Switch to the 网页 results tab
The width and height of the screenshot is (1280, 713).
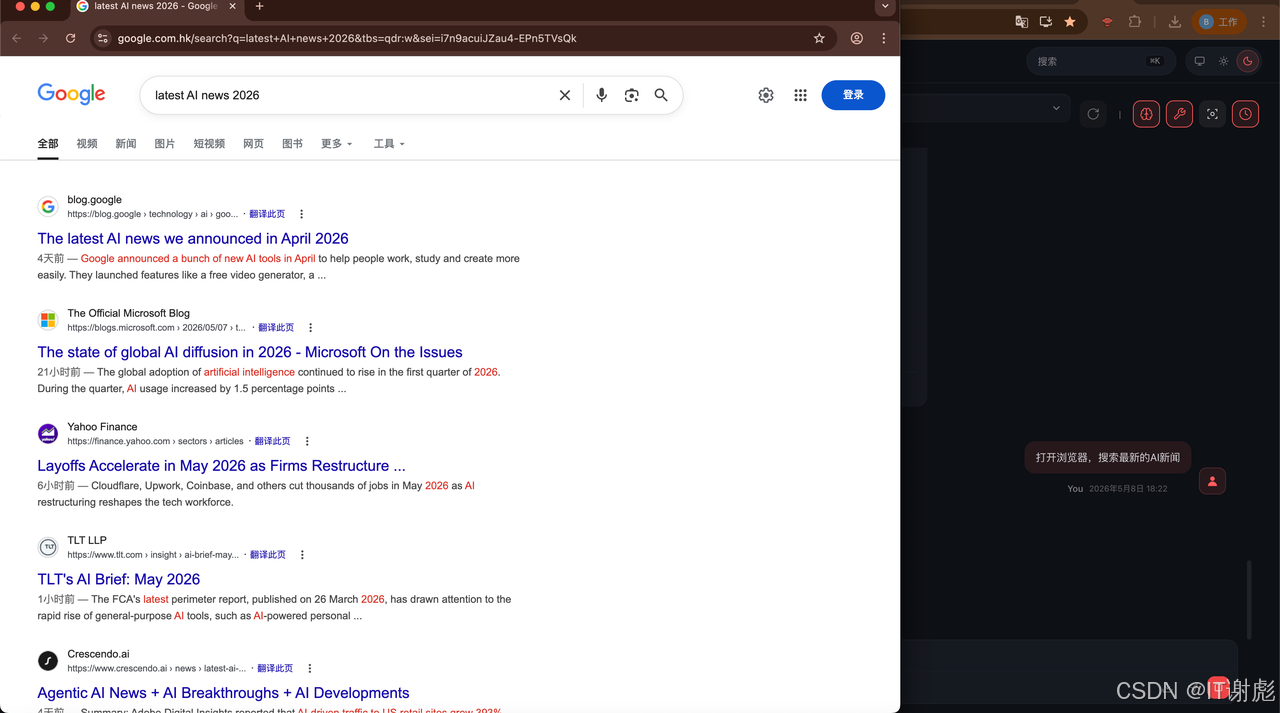point(253,144)
